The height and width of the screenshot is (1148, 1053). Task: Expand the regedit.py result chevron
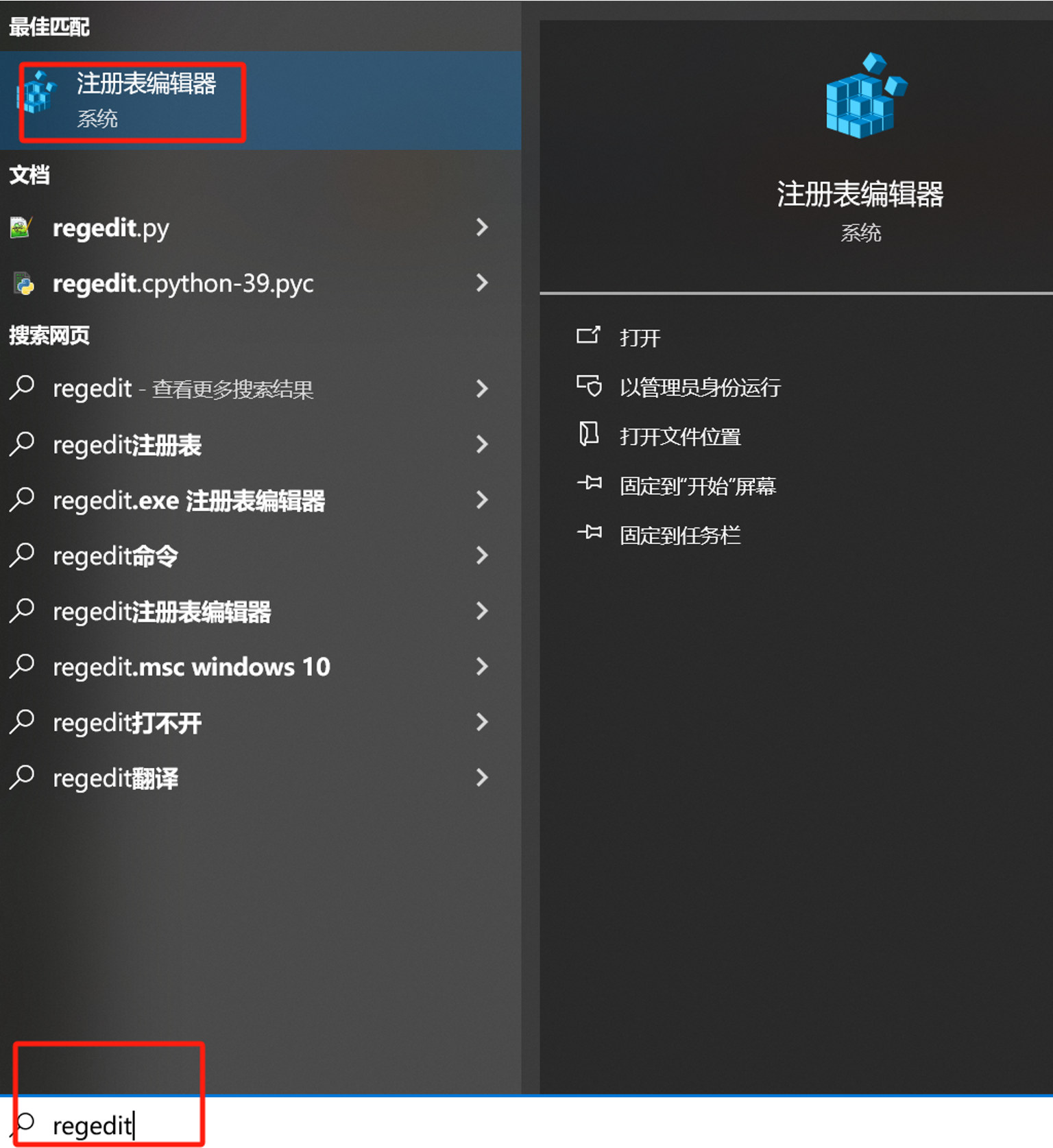pyautogui.click(x=482, y=227)
